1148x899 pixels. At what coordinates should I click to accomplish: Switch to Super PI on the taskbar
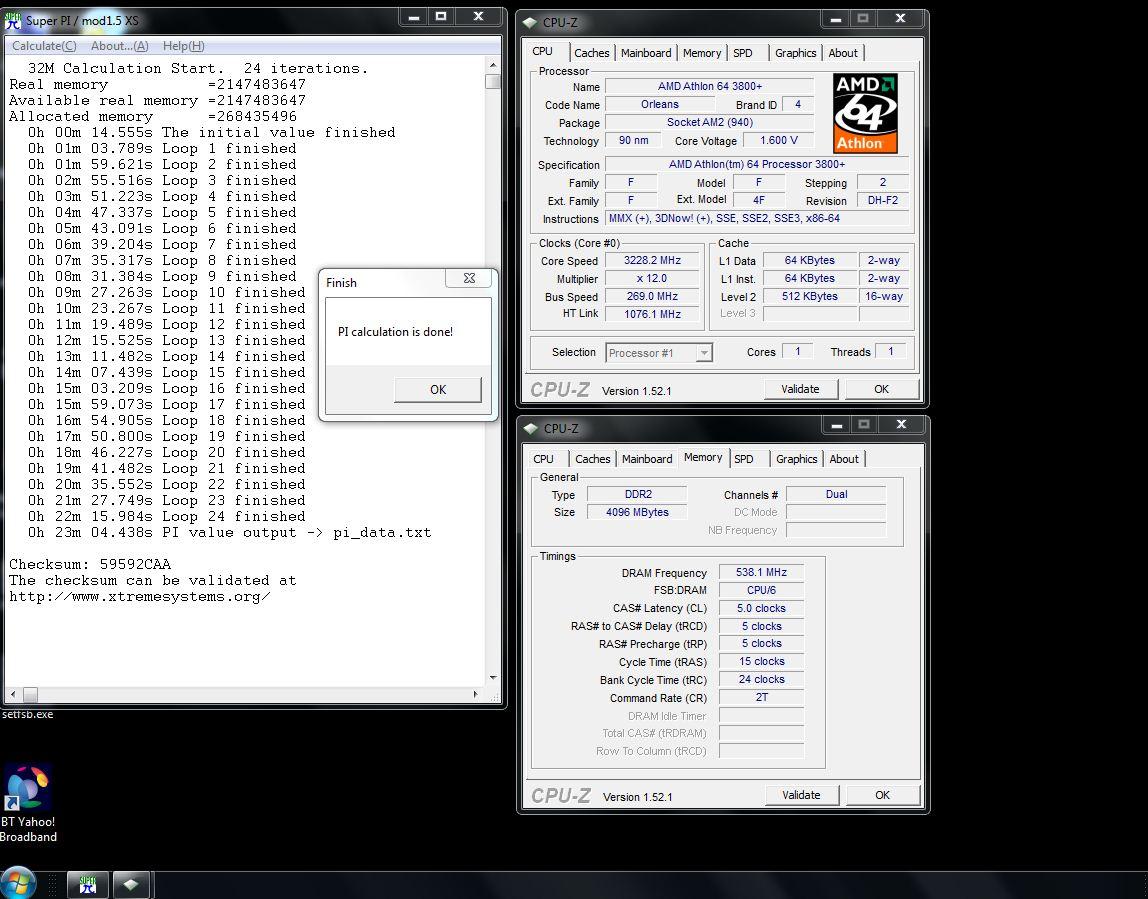click(x=88, y=884)
